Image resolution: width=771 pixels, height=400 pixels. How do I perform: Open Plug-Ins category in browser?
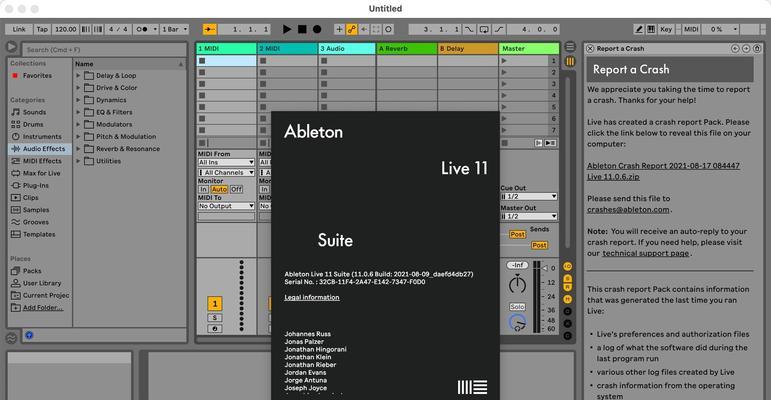pyautogui.click(x=36, y=185)
